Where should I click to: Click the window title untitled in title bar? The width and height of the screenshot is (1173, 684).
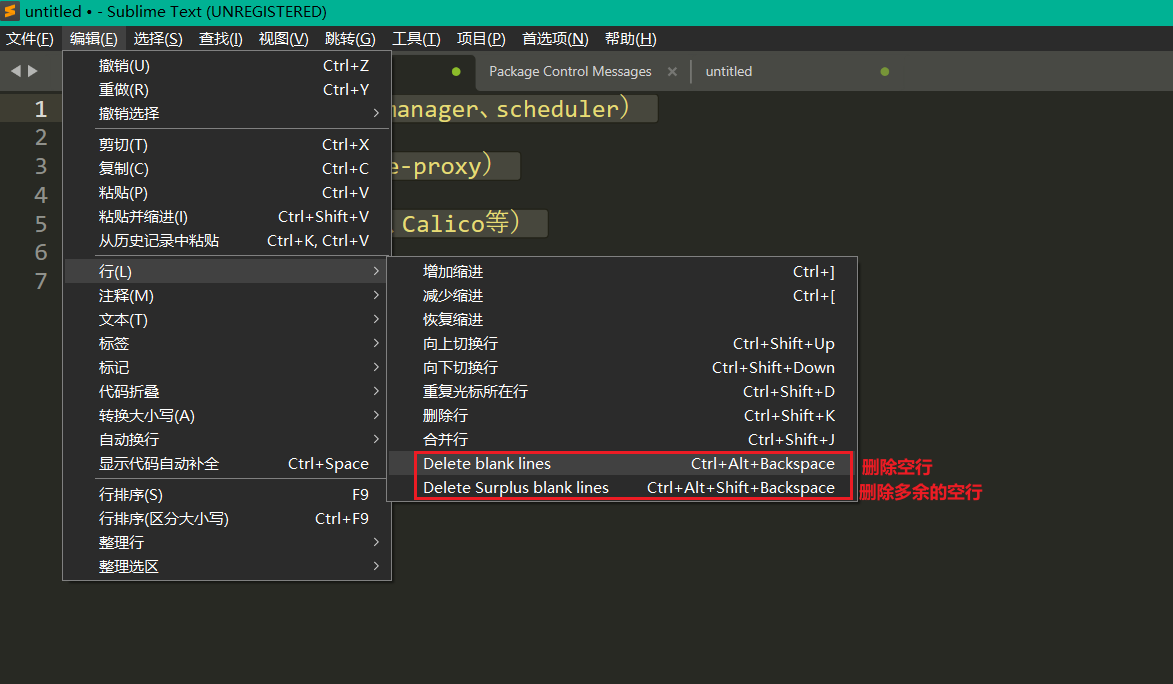pos(53,12)
